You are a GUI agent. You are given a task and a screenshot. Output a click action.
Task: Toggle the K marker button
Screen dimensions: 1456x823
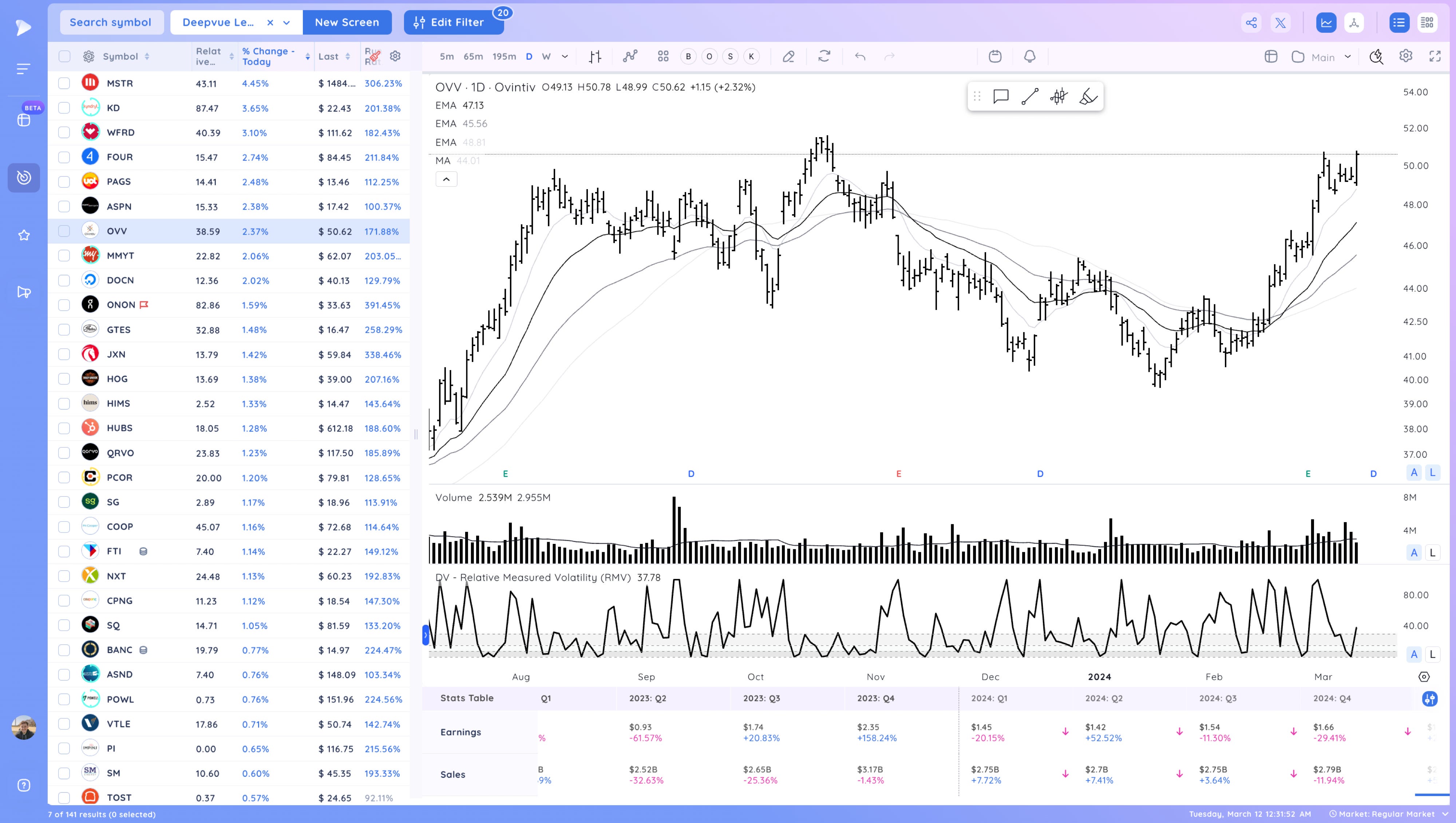click(751, 56)
